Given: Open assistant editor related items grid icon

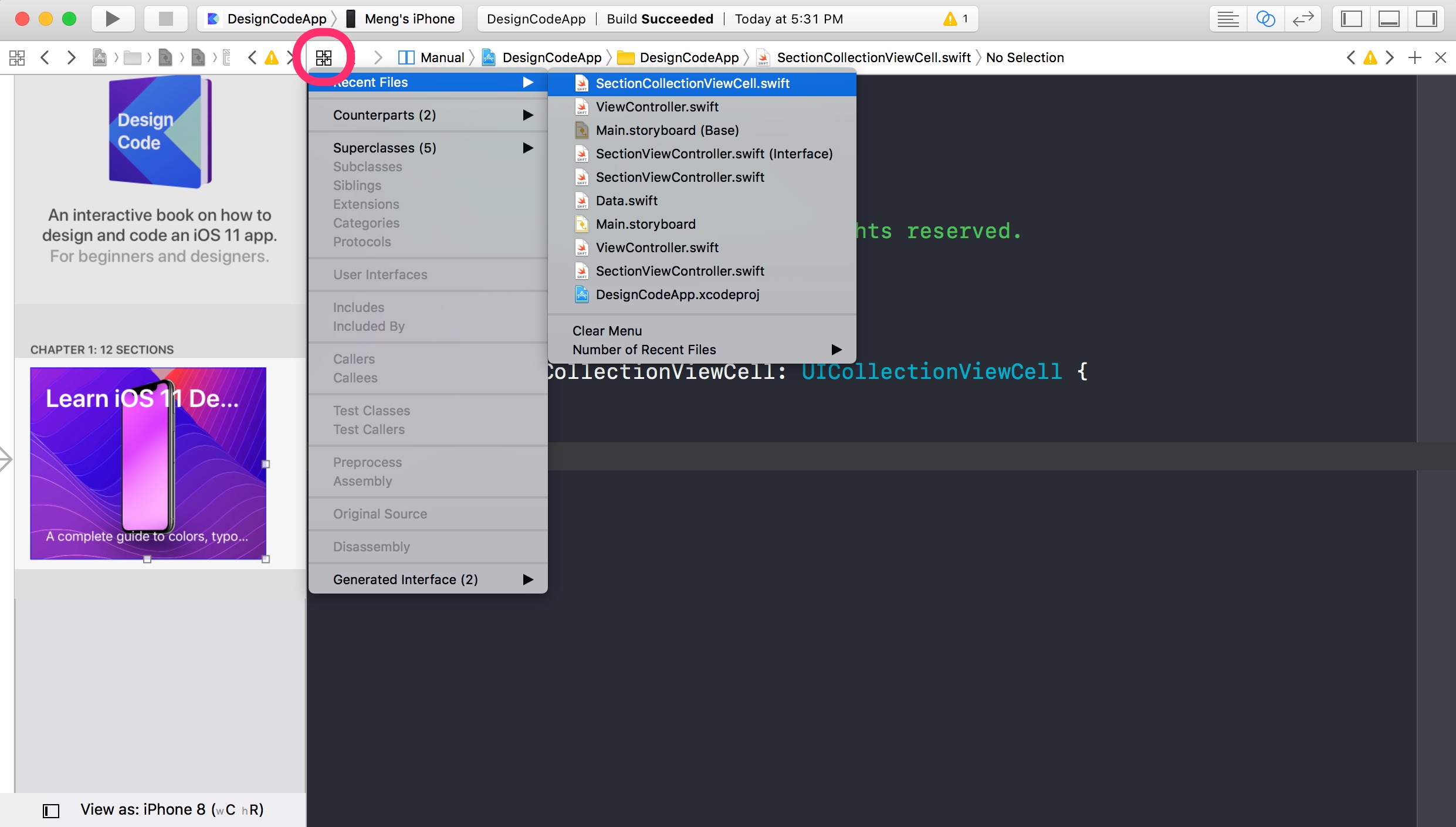Looking at the screenshot, I should click(324, 57).
